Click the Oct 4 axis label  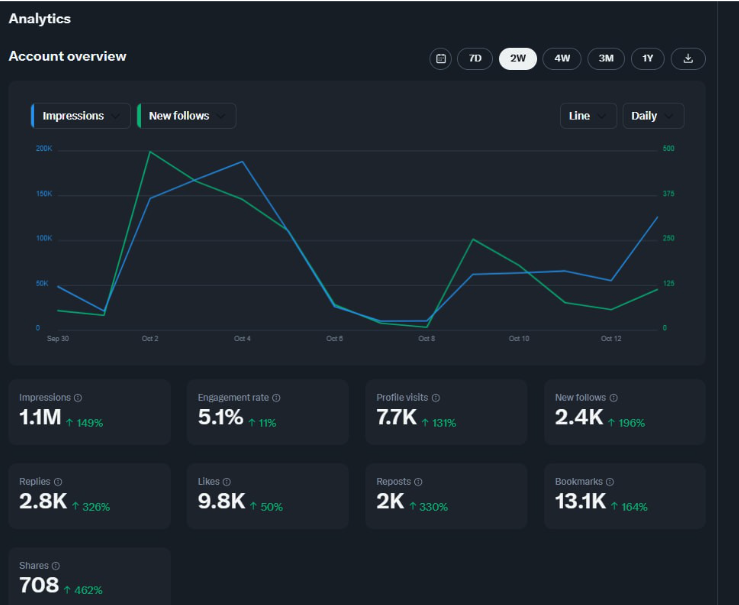click(242, 338)
